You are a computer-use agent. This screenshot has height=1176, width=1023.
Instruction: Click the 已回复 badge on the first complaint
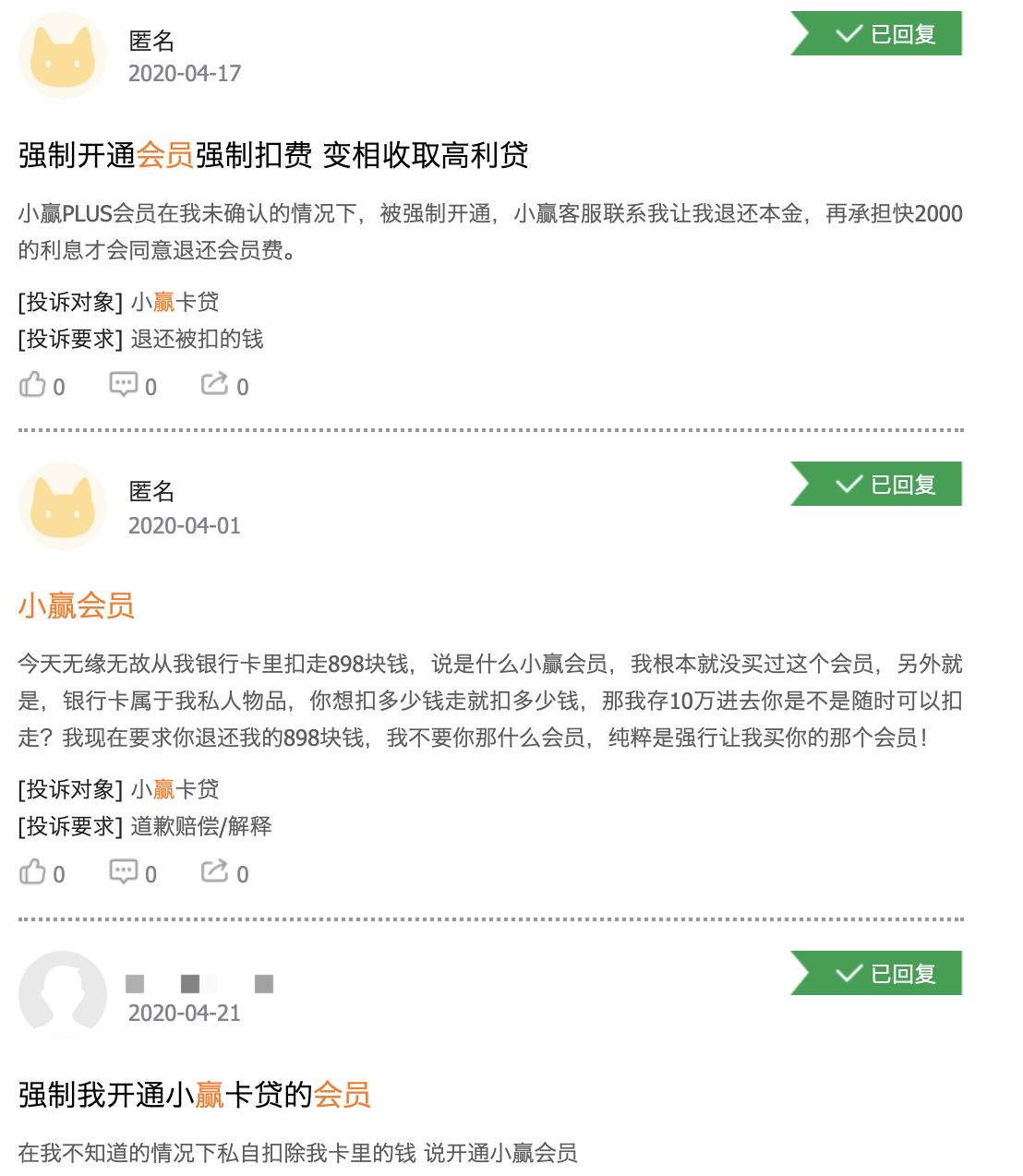(875, 34)
